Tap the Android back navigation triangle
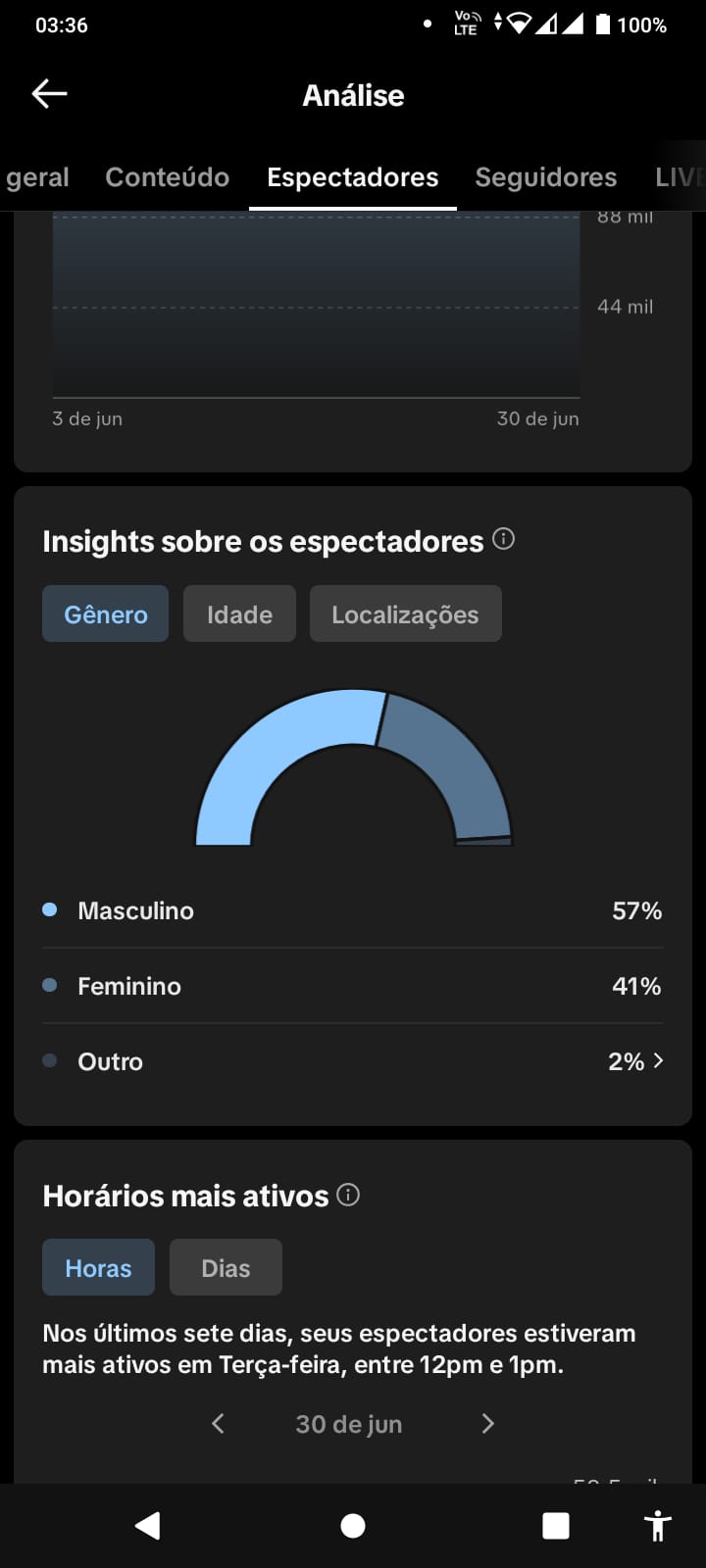 tap(148, 1525)
